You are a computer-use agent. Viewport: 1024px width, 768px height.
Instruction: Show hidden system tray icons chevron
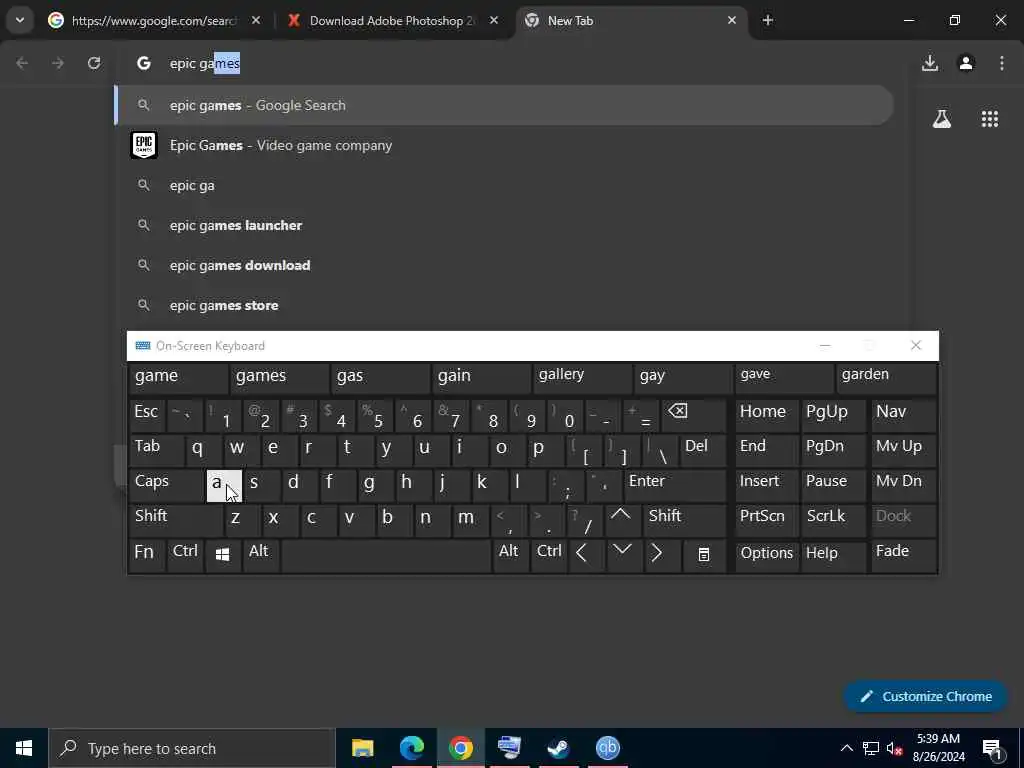tap(846, 748)
